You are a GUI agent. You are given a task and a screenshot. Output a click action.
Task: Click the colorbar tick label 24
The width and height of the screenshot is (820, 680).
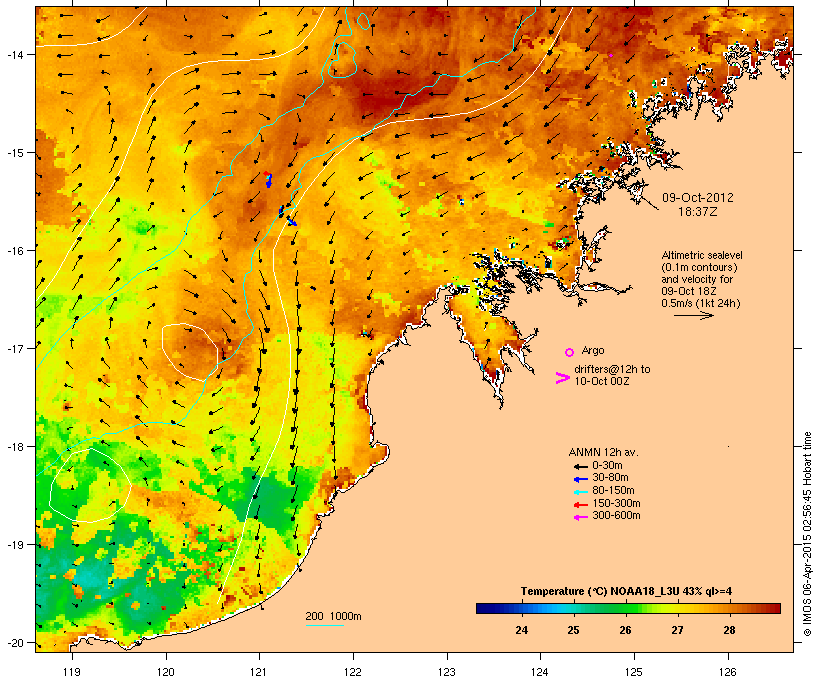tap(521, 630)
